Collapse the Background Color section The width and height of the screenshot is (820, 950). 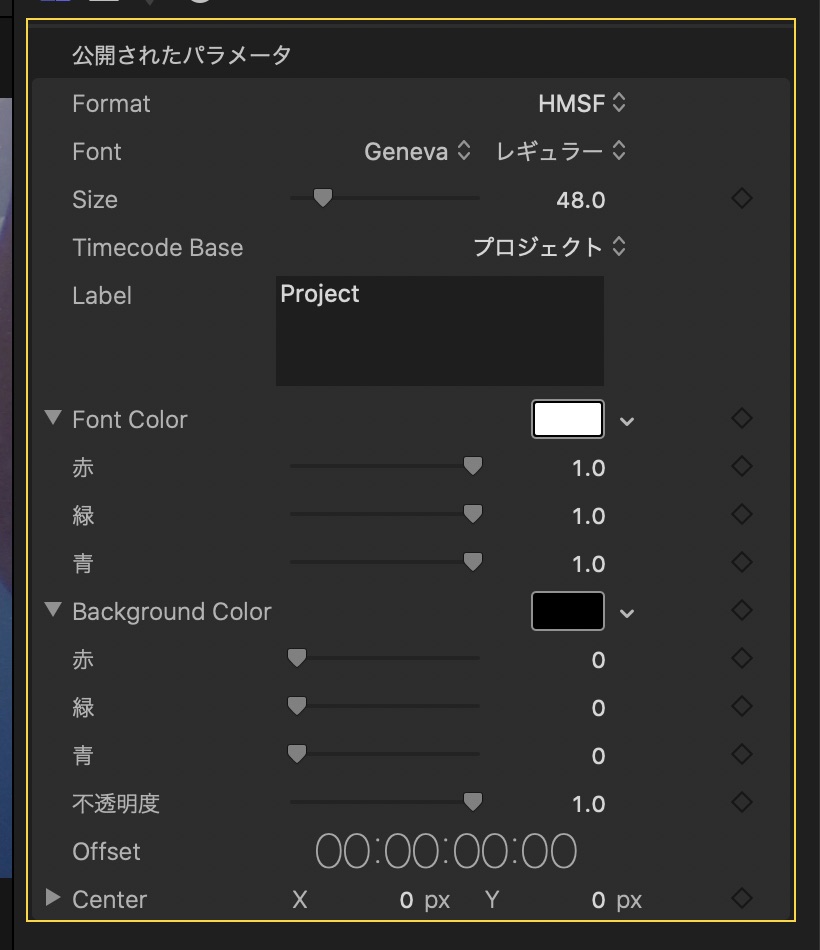coord(53,610)
